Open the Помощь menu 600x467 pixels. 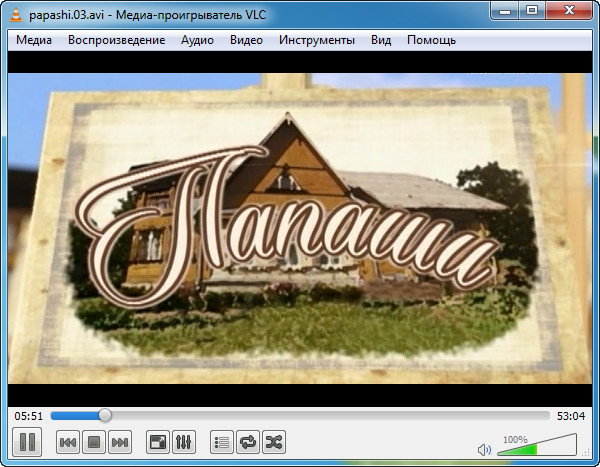(x=431, y=40)
